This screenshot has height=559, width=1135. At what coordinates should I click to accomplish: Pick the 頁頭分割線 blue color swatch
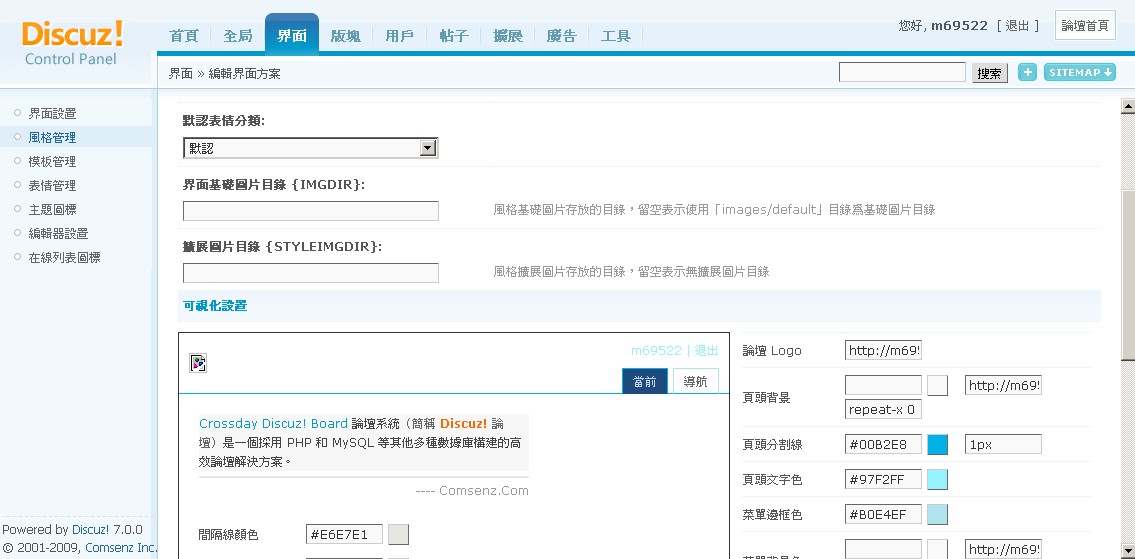pyautogui.click(x=937, y=445)
